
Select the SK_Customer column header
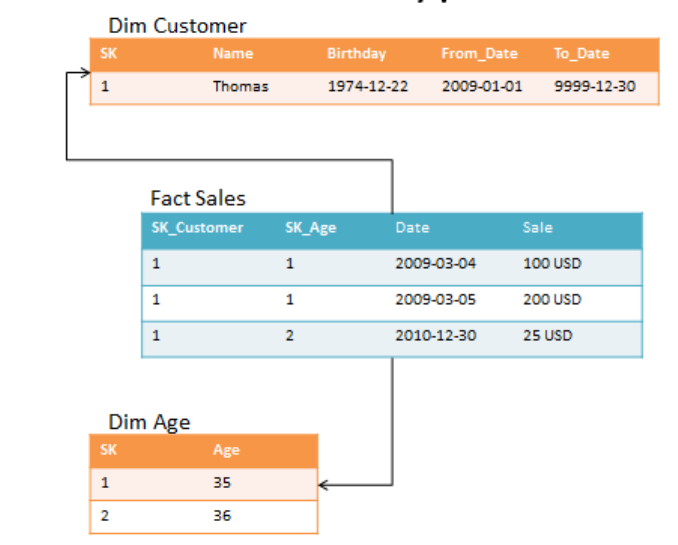click(x=197, y=228)
